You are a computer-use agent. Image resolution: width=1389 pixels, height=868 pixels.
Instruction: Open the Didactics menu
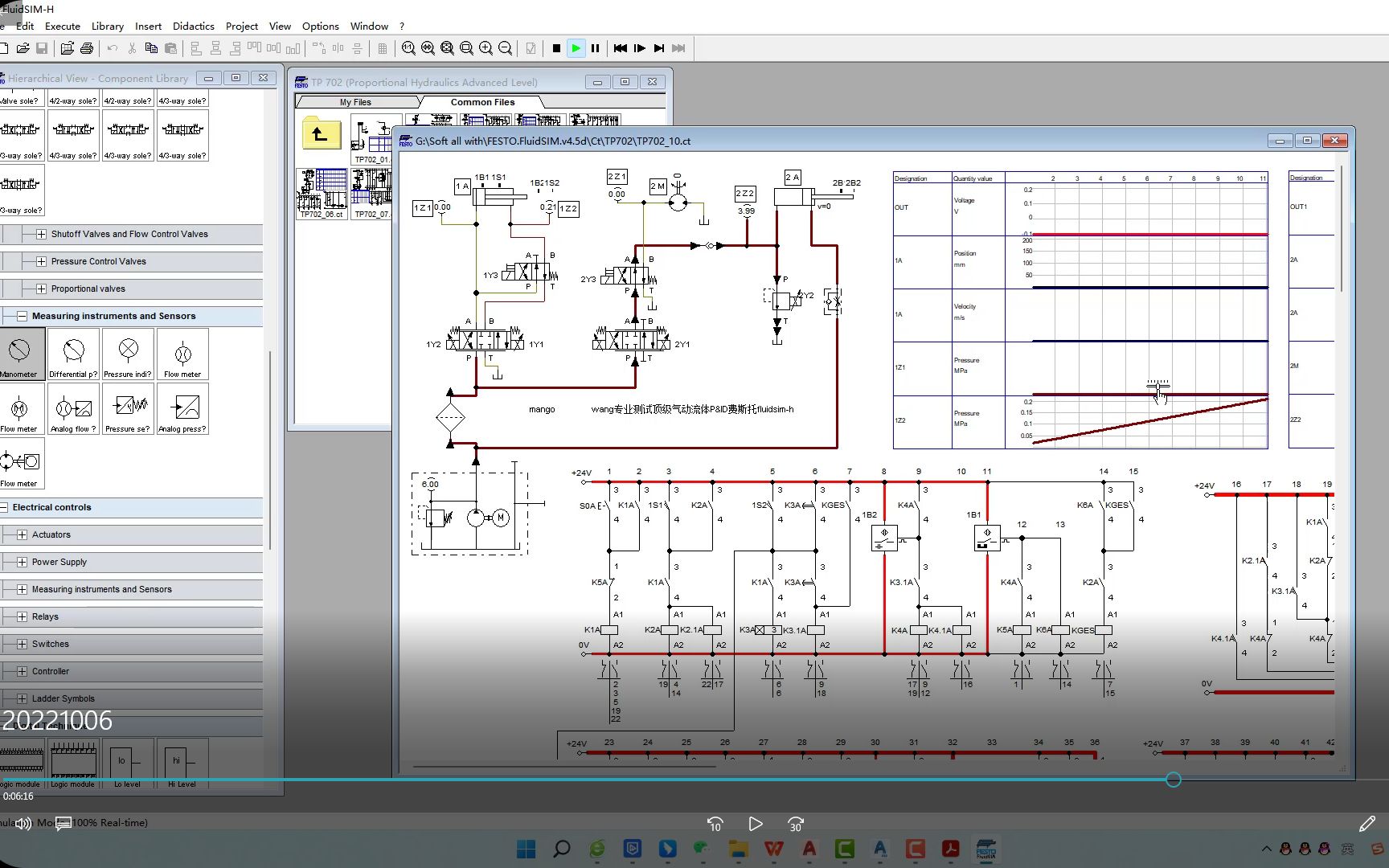coord(194,26)
